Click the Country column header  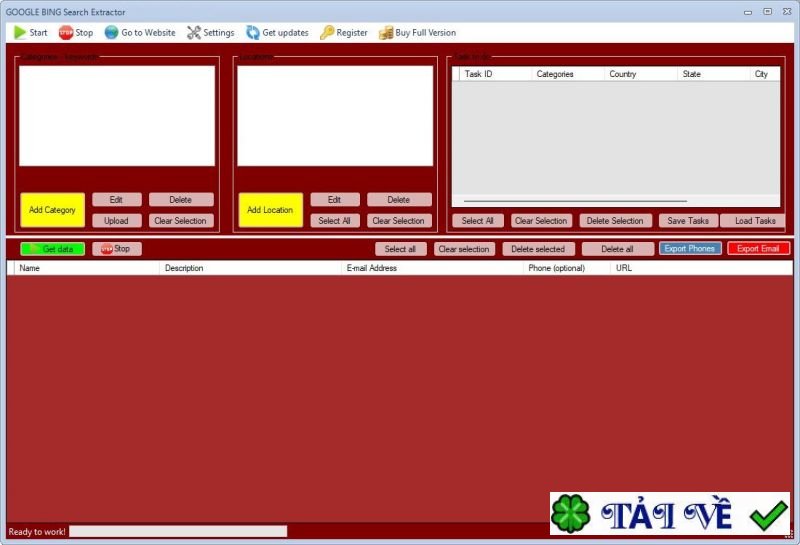pyautogui.click(x=641, y=74)
